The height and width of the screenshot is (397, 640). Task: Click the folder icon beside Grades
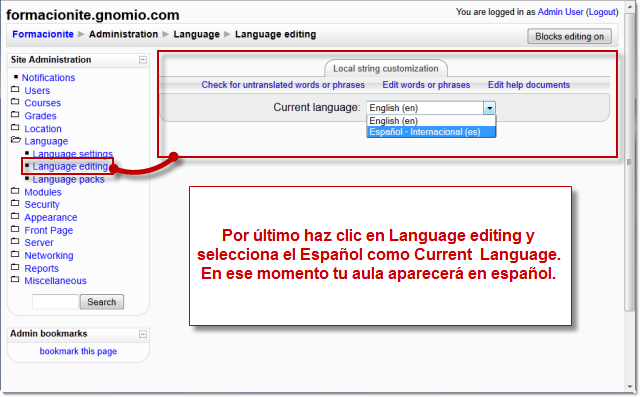click(15, 115)
